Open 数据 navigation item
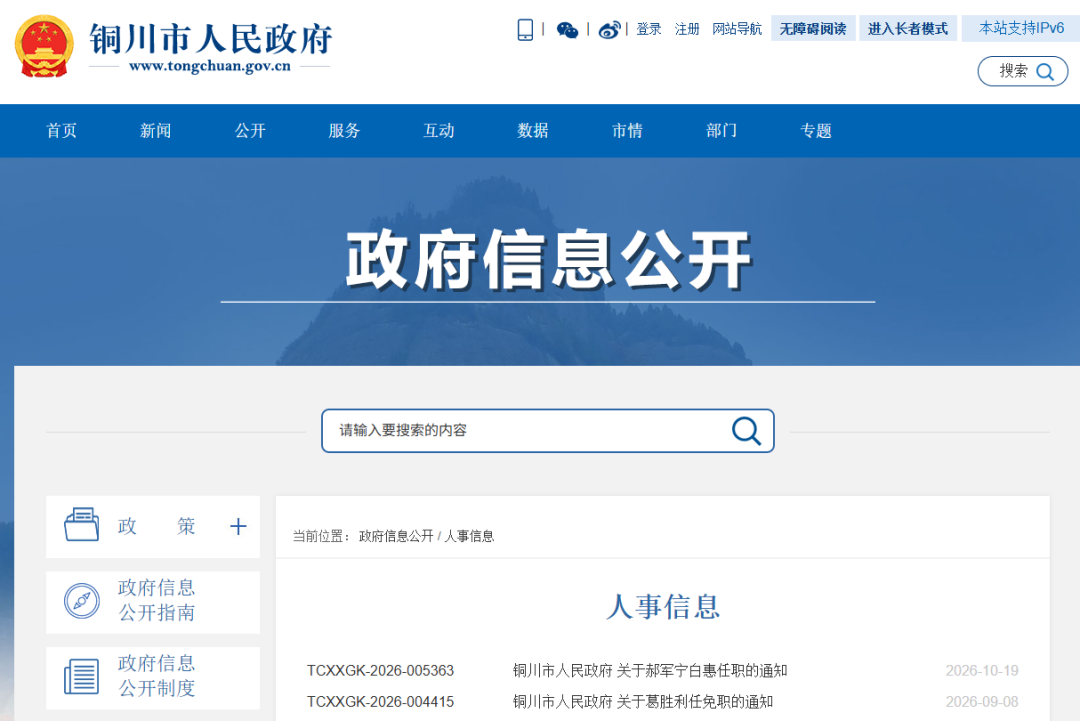Screen dimensions: 1080x721 (x=533, y=131)
